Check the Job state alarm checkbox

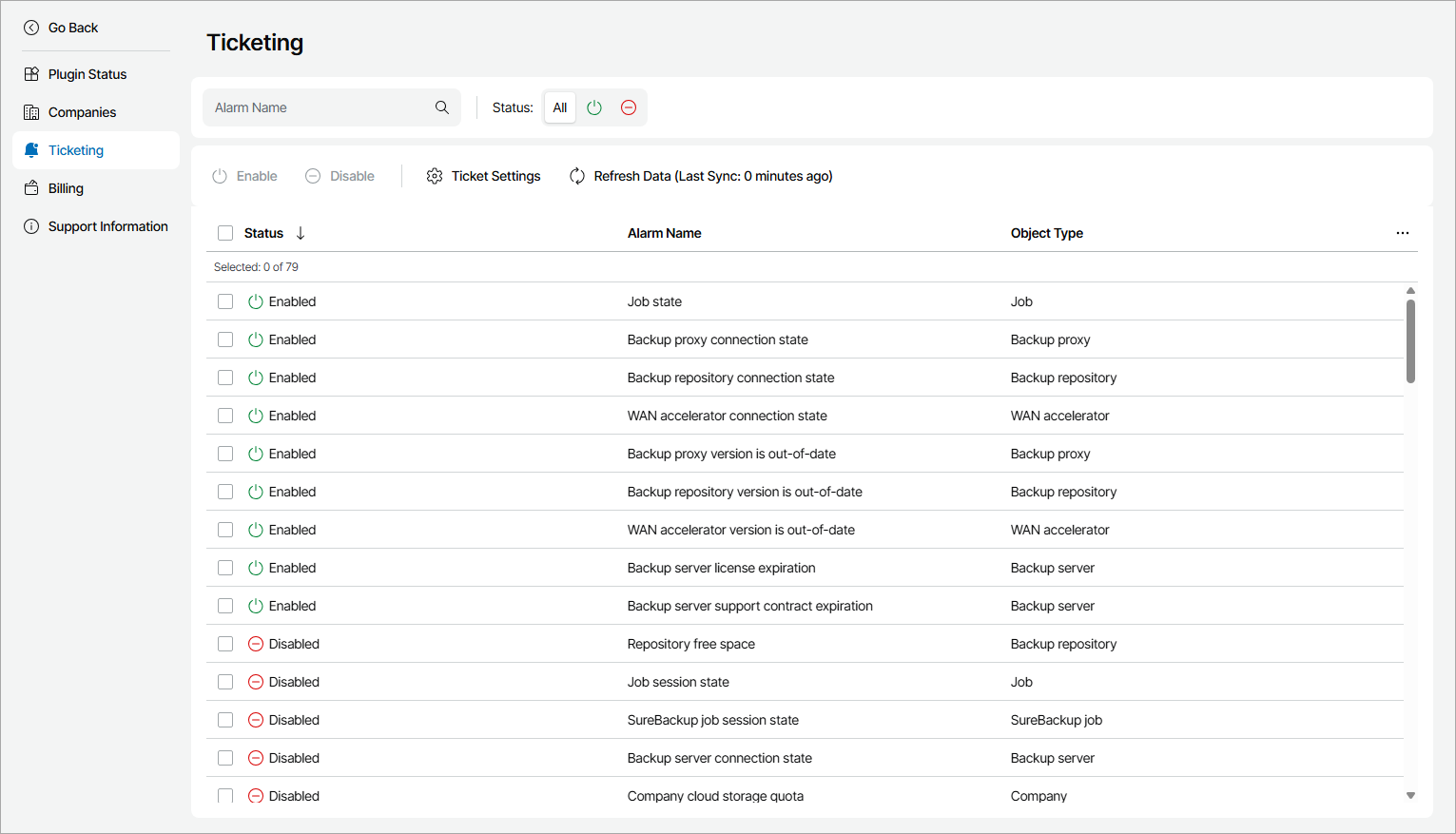click(x=225, y=301)
